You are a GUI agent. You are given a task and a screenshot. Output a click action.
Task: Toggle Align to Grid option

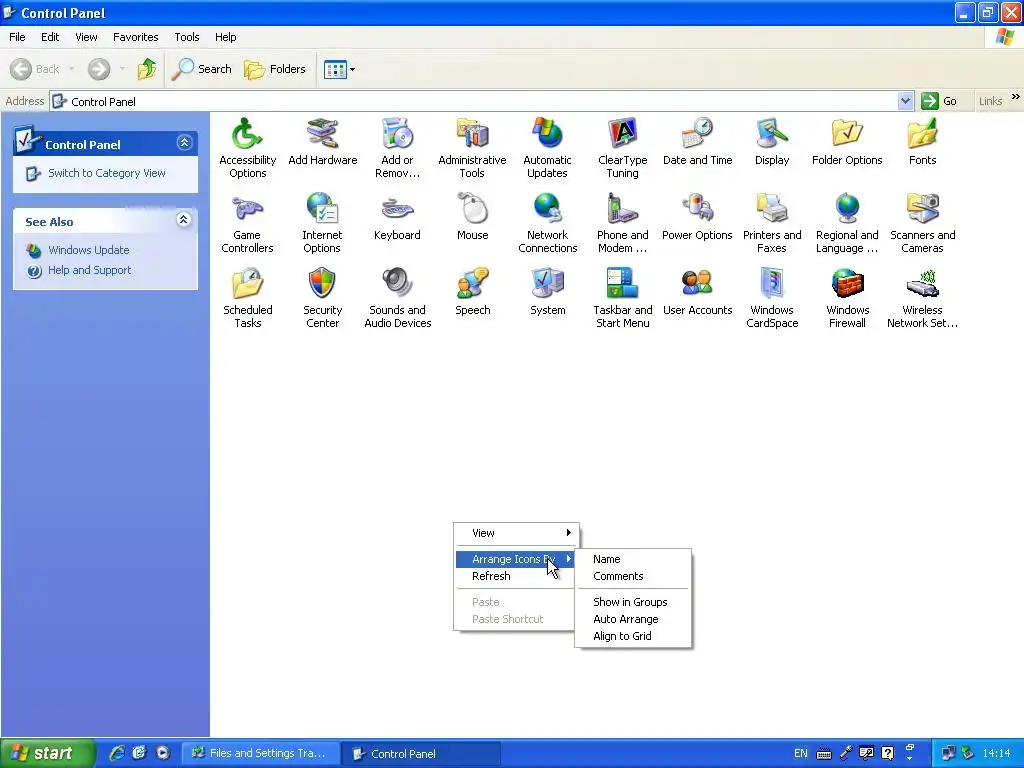tap(622, 636)
